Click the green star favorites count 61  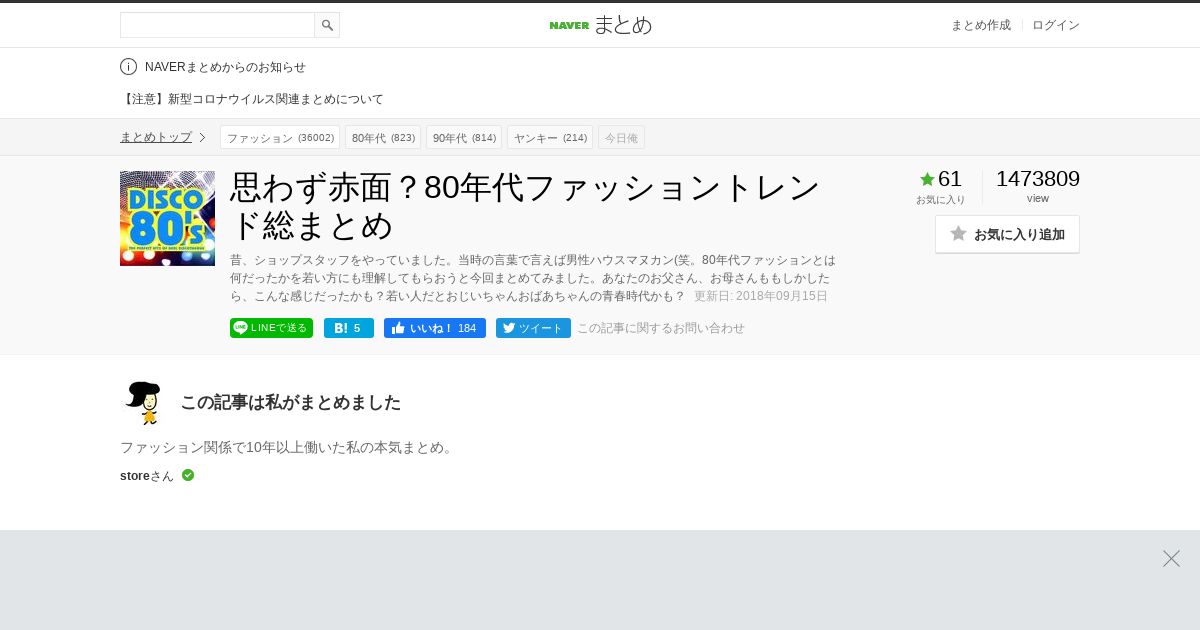coord(940,179)
